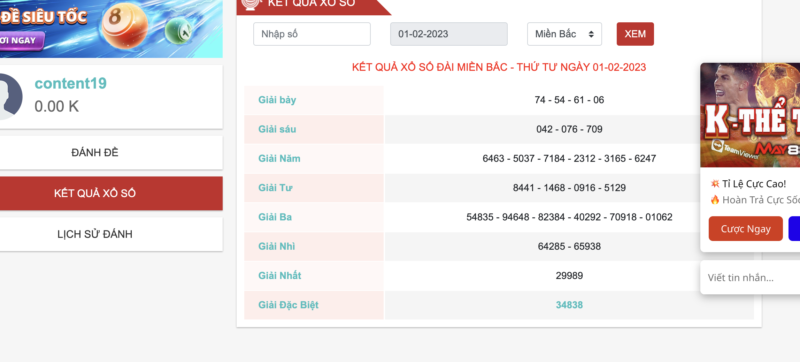Click the K-Thể Thao football ad image
The height and width of the screenshot is (362, 800).
[x=750, y=115]
